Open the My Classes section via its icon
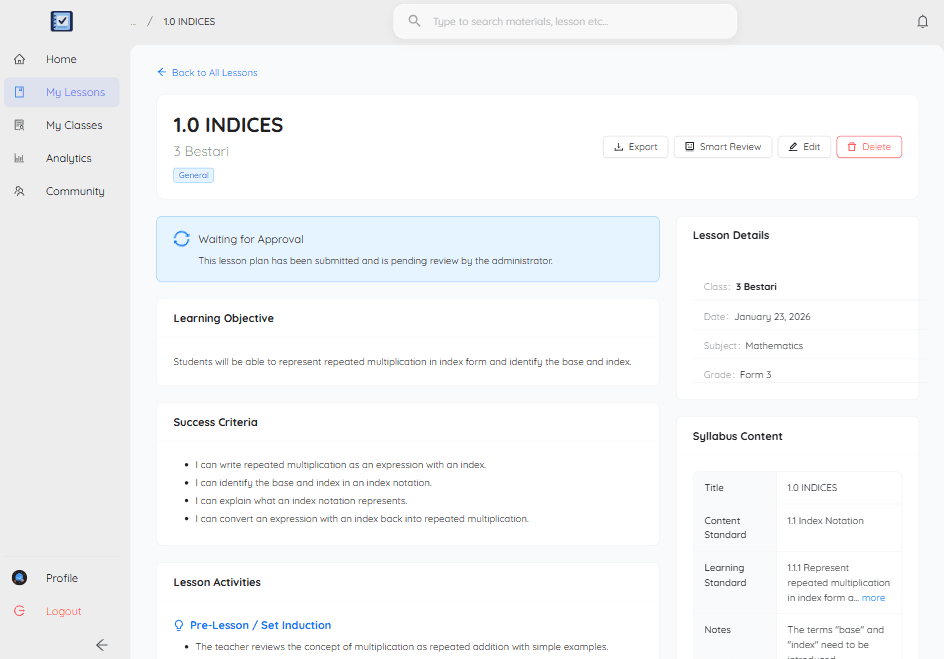 click(x=18, y=125)
